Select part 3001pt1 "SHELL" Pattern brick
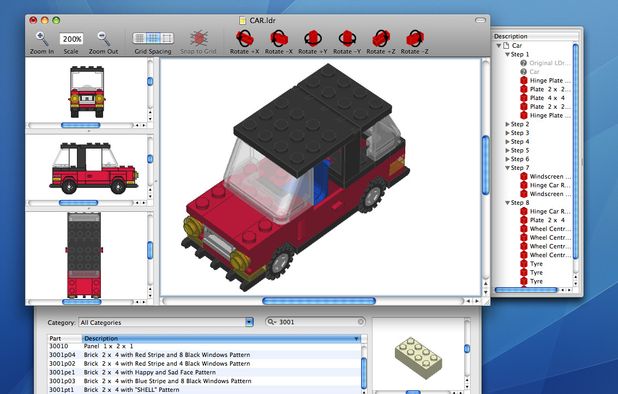 [x=204, y=390]
